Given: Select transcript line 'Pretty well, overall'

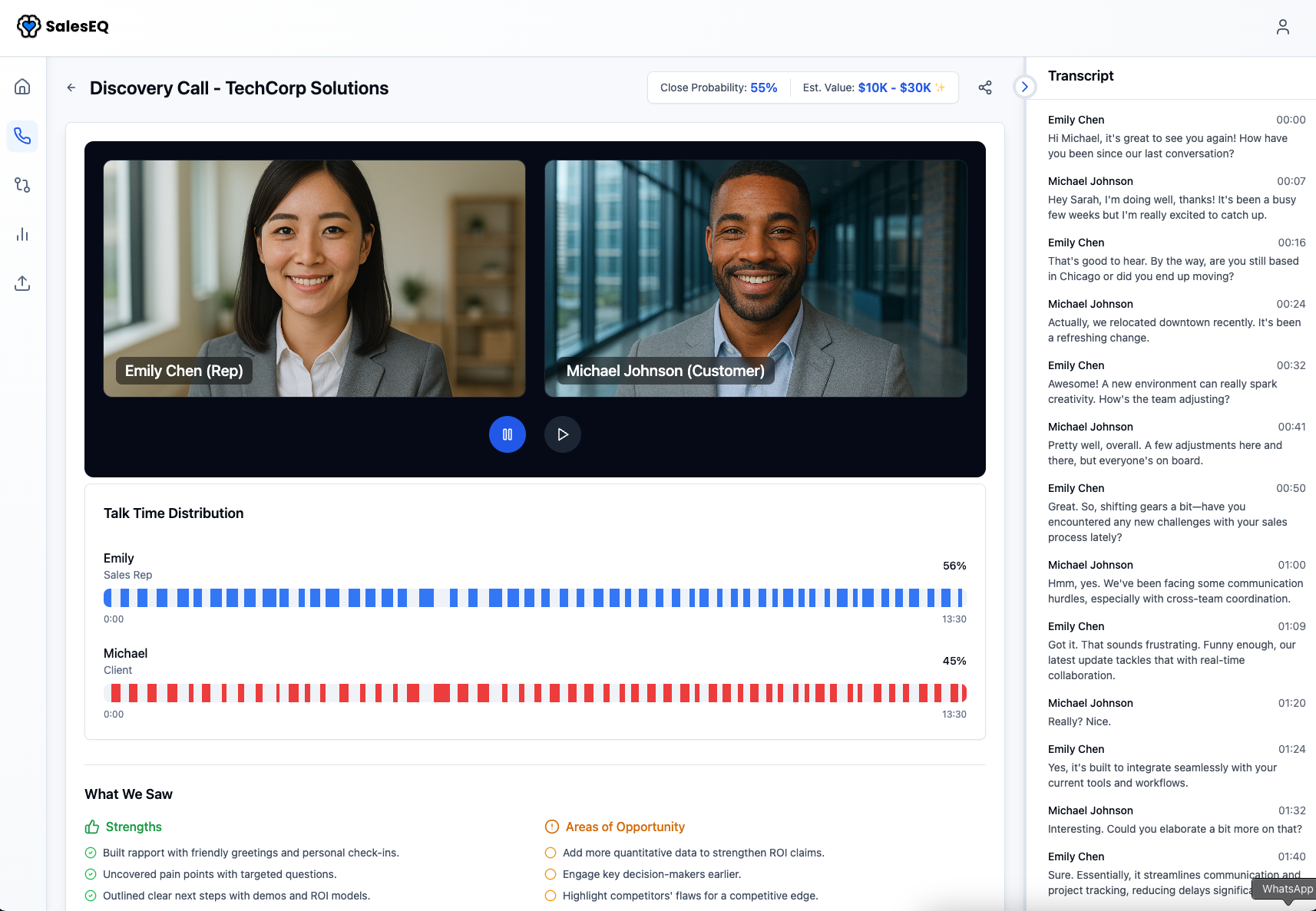Looking at the screenshot, I should (1165, 453).
